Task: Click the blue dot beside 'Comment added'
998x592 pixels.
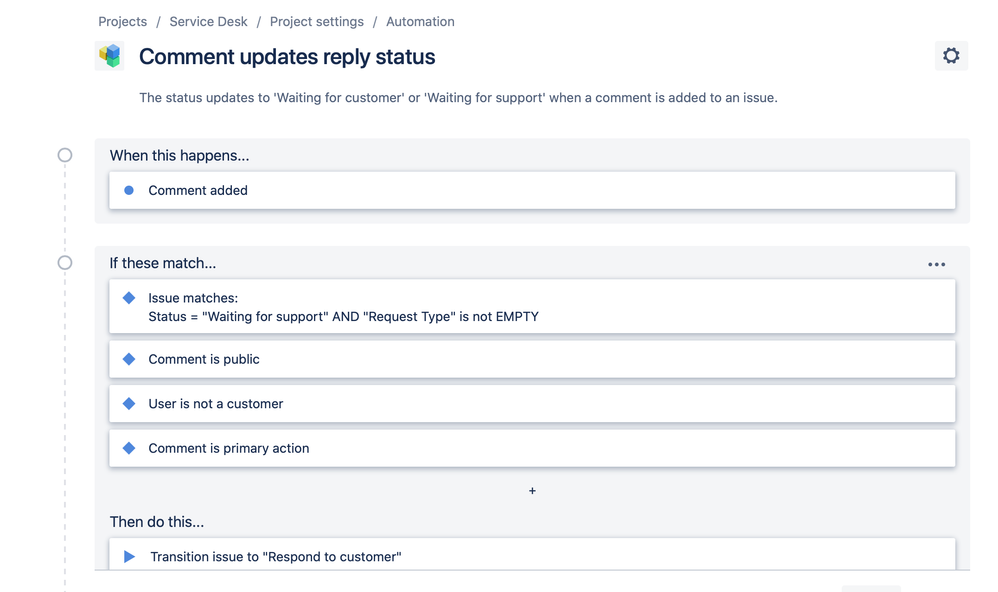Action: coord(129,190)
